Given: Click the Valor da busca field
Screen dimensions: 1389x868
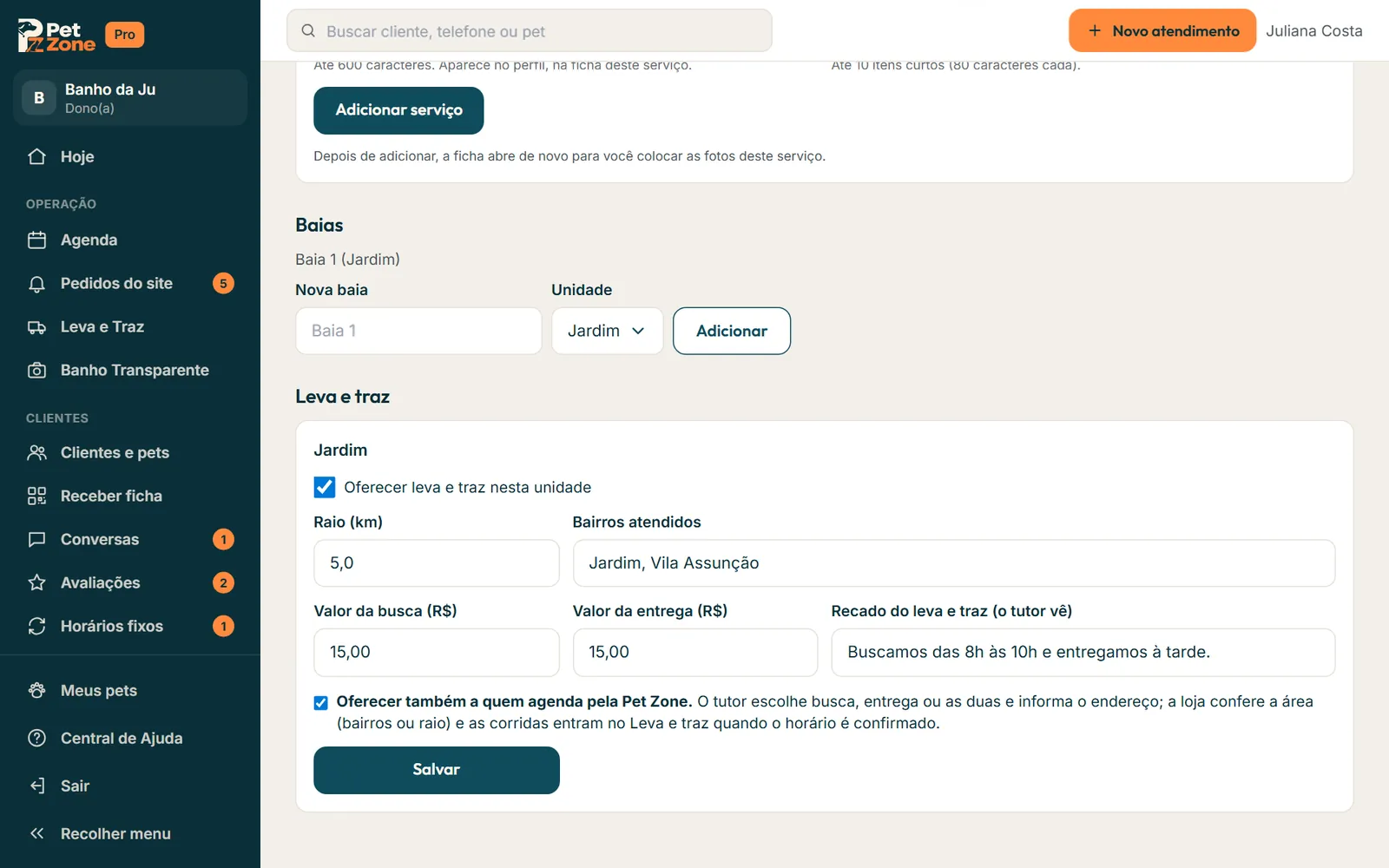Looking at the screenshot, I should pos(437,653).
